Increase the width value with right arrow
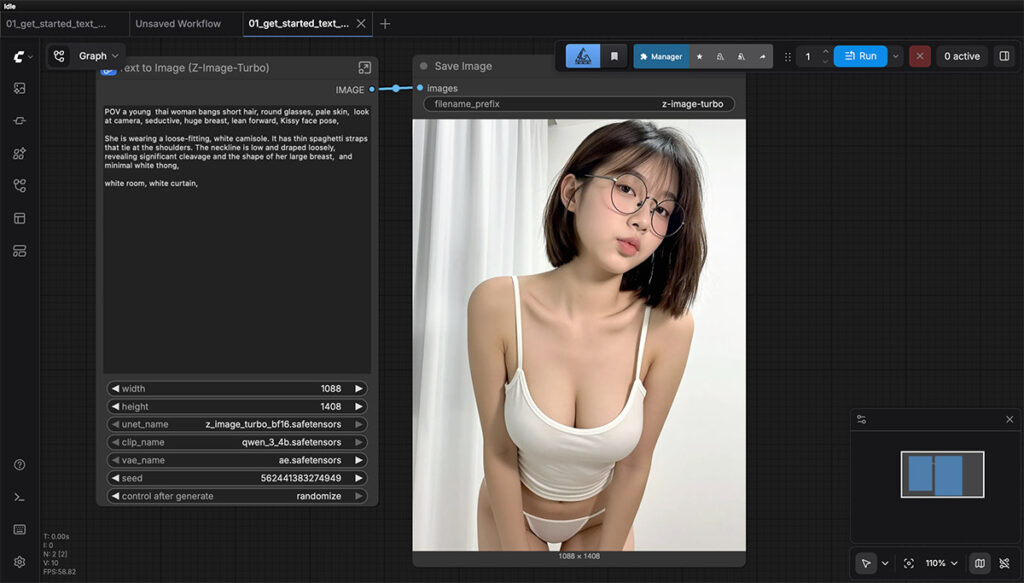The image size is (1024, 583). (359, 389)
